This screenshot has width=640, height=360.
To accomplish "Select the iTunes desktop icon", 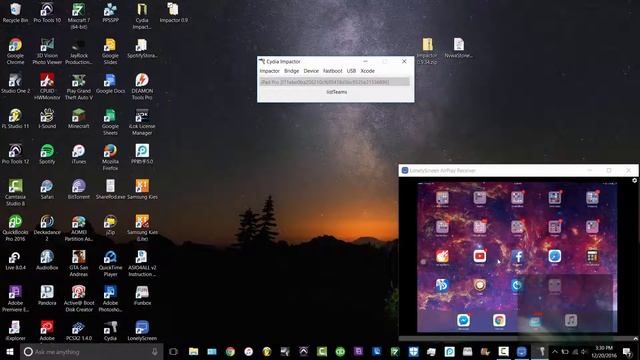I will [x=79, y=154].
